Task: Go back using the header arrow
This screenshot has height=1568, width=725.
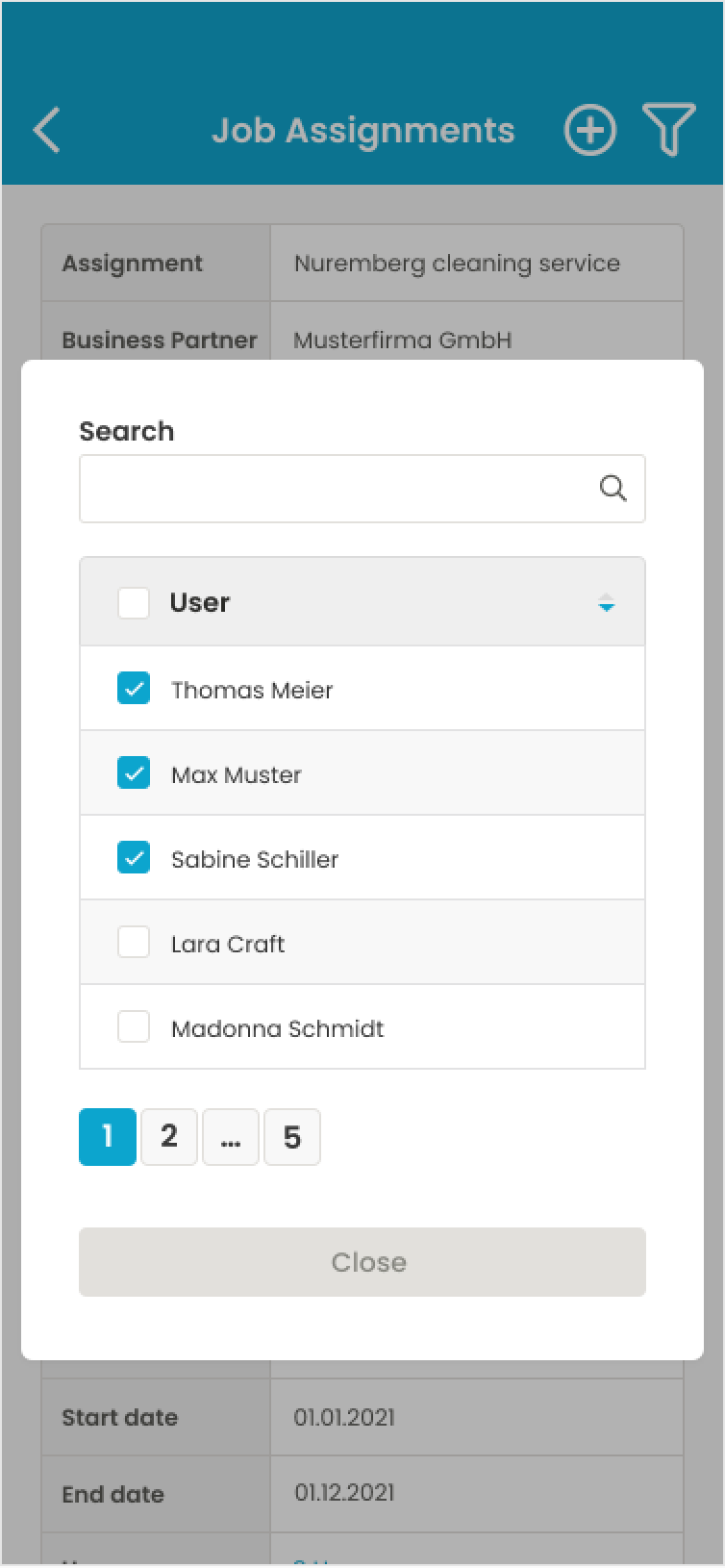Action: tap(47, 130)
